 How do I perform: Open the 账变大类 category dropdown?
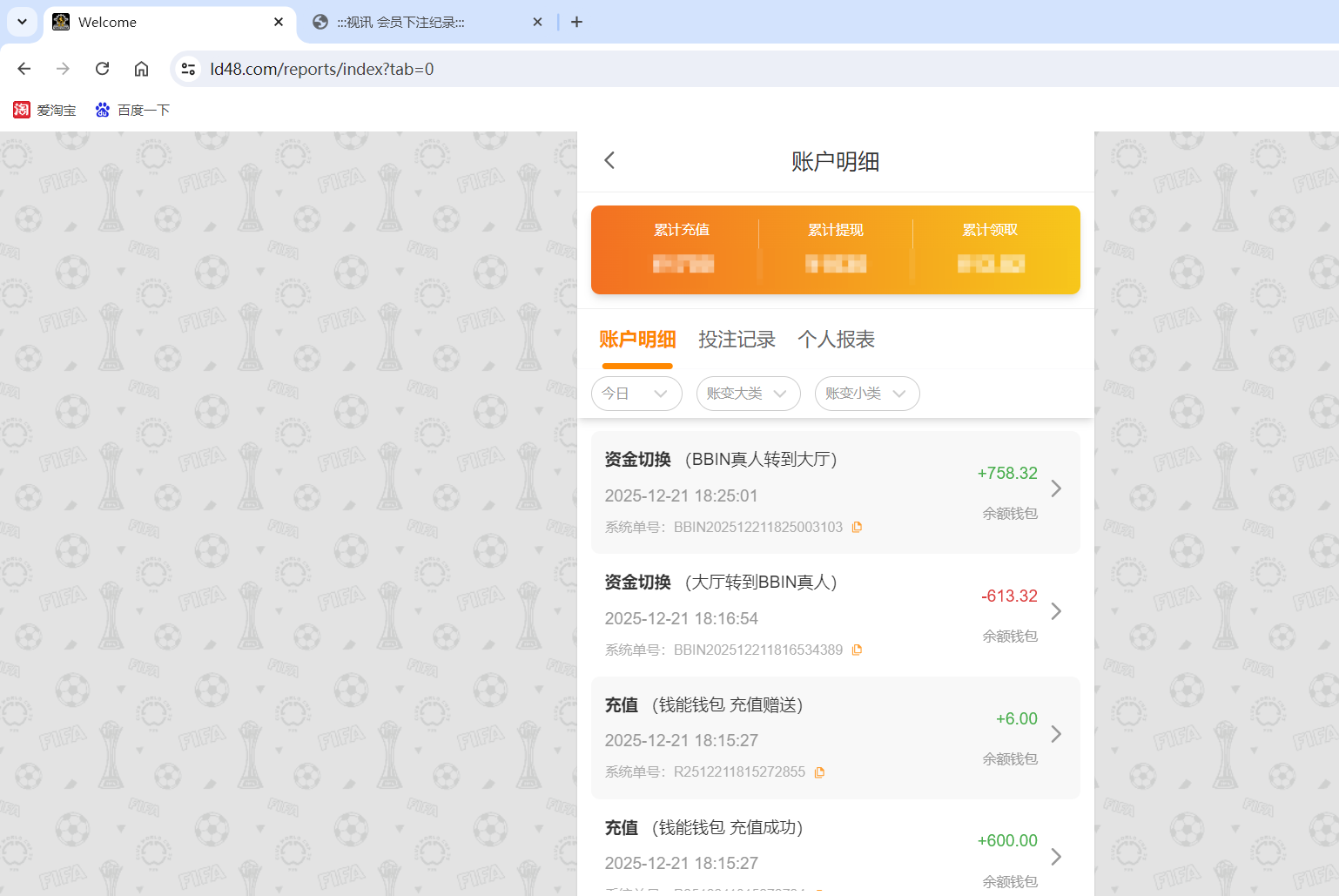point(748,394)
